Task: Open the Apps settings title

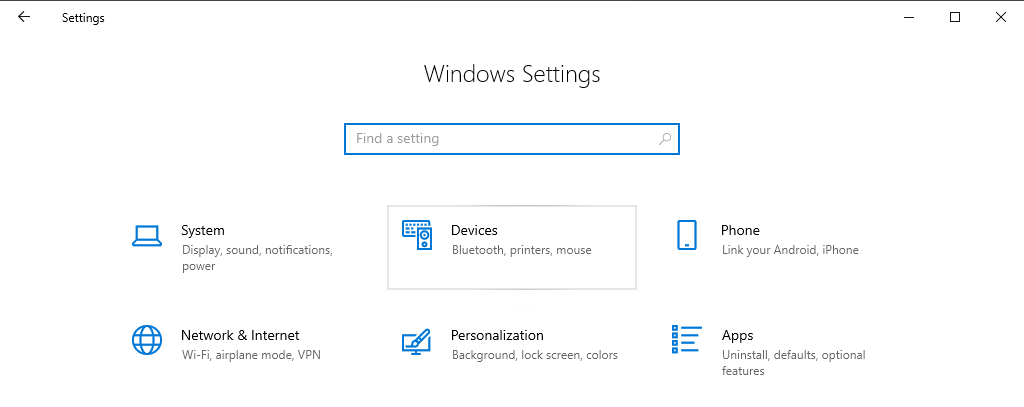Action: 737,335
